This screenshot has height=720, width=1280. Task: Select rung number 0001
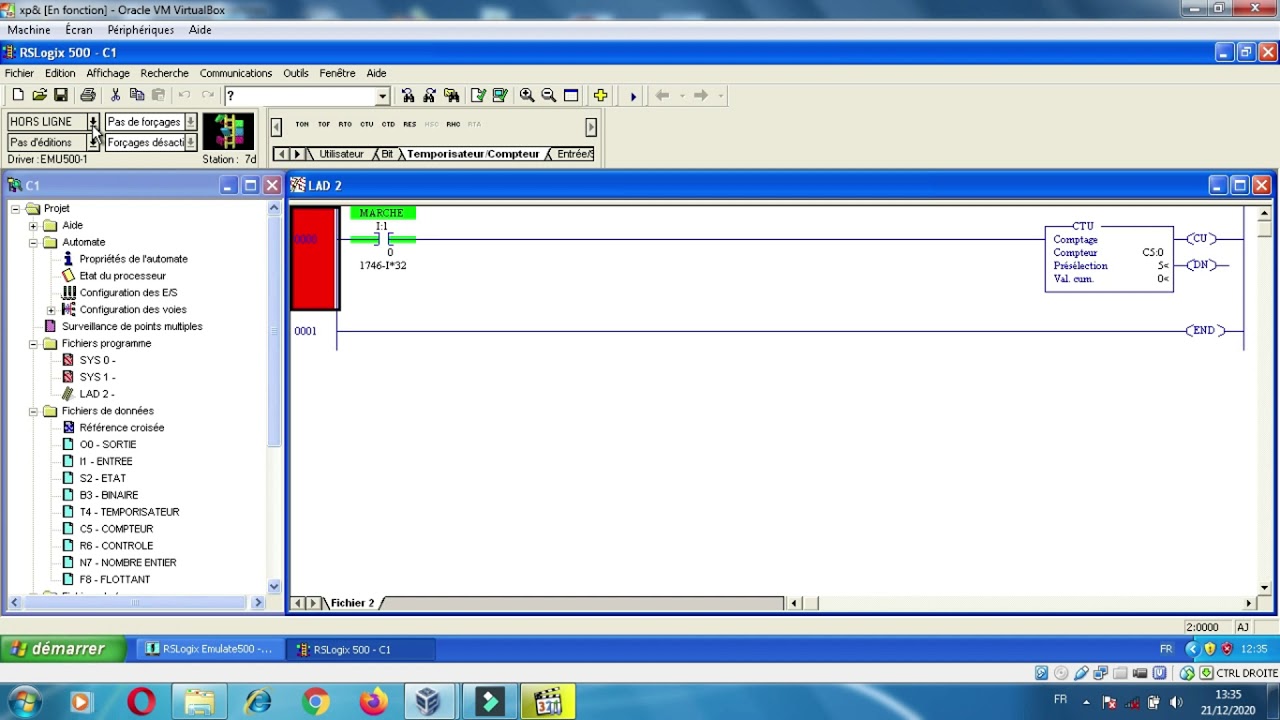pos(305,331)
